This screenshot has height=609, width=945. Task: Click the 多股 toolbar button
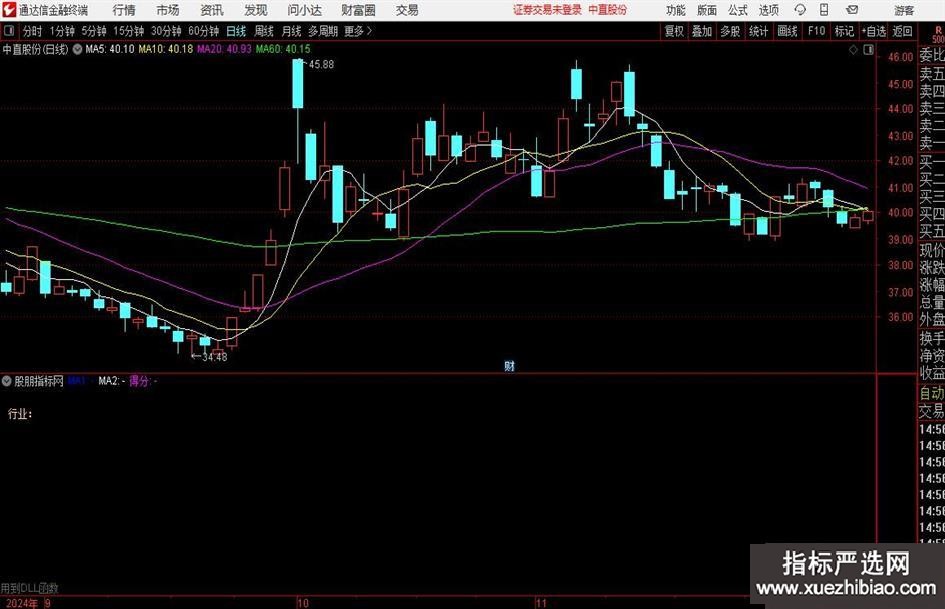point(730,31)
